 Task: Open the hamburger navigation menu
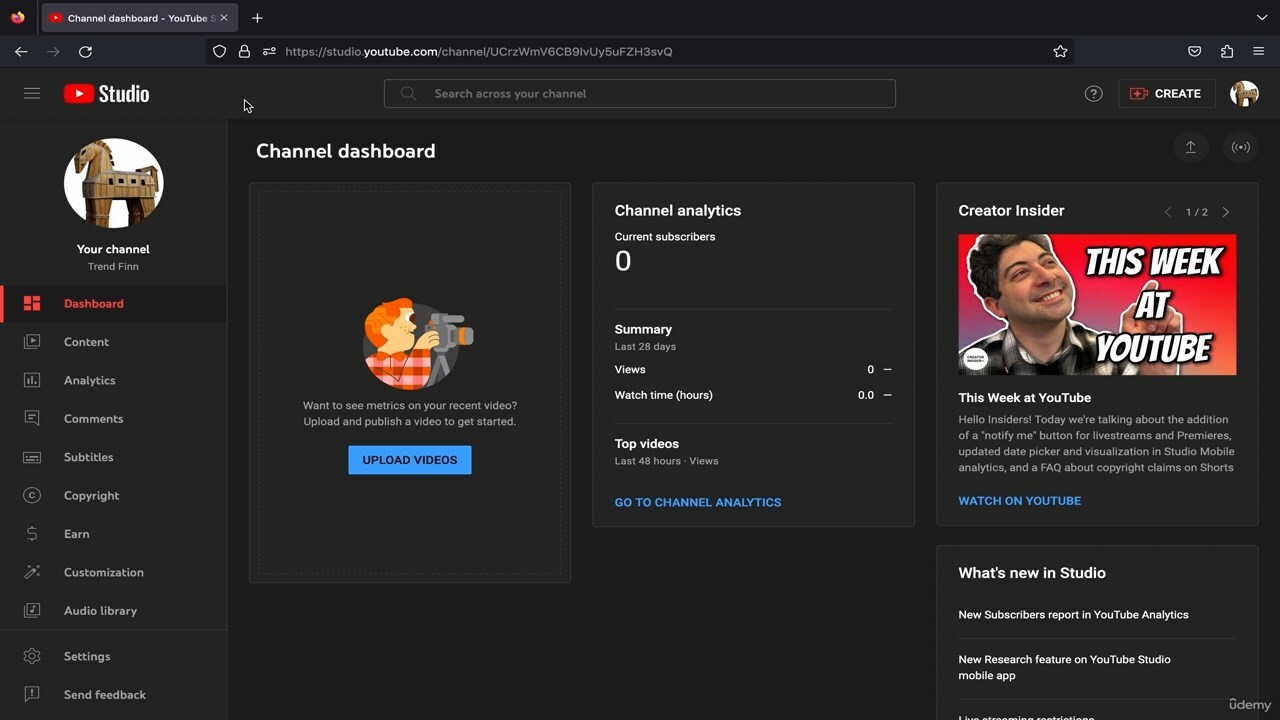32,93
